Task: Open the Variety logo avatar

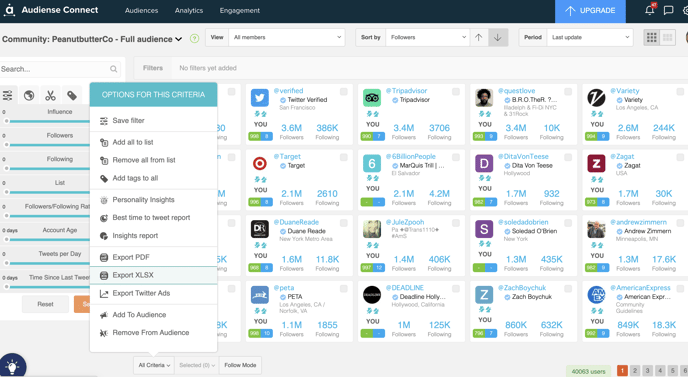Action: pyautogui.click(x=596, y=97)
